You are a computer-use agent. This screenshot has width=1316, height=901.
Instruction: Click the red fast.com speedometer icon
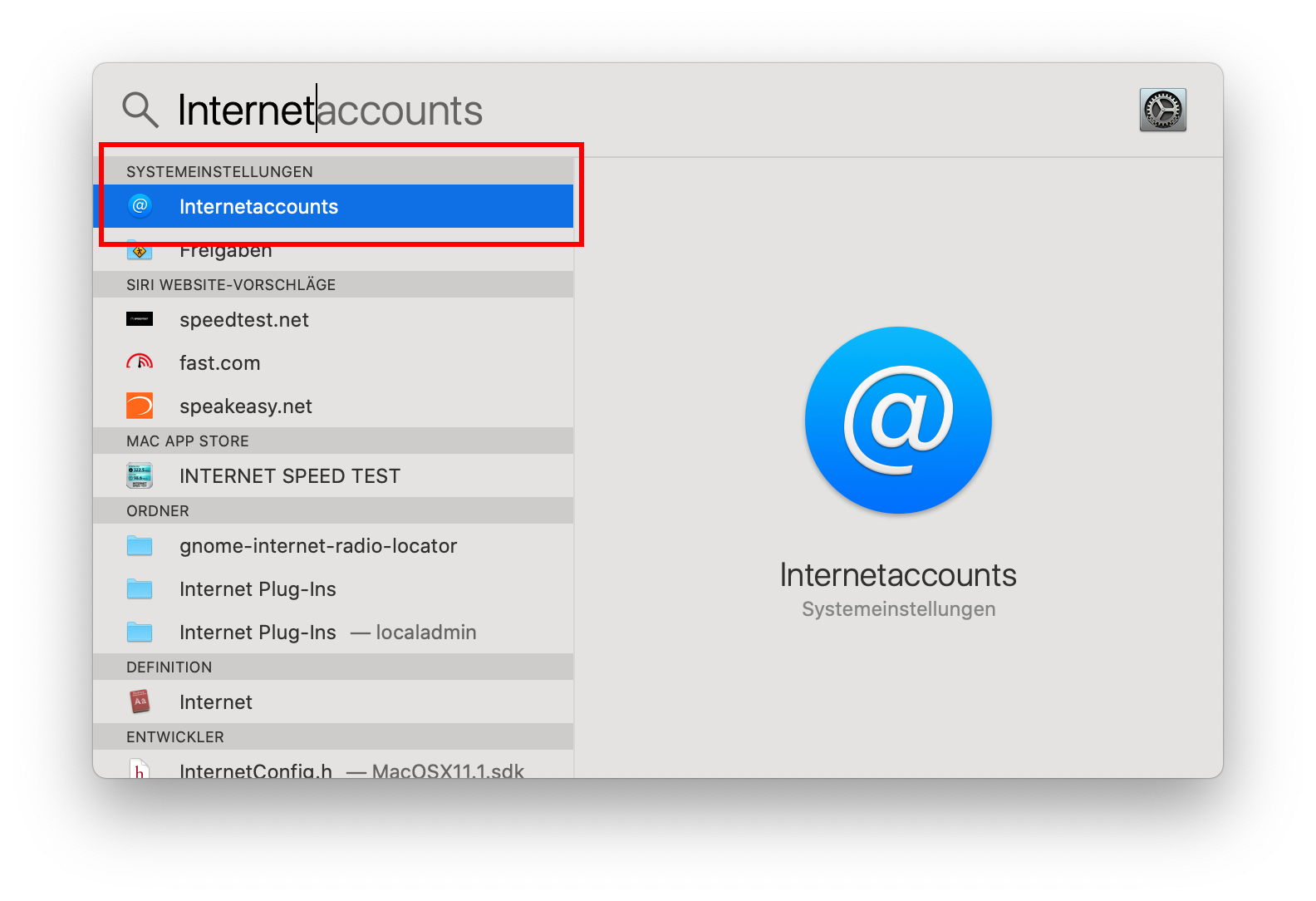coord(140,362)
